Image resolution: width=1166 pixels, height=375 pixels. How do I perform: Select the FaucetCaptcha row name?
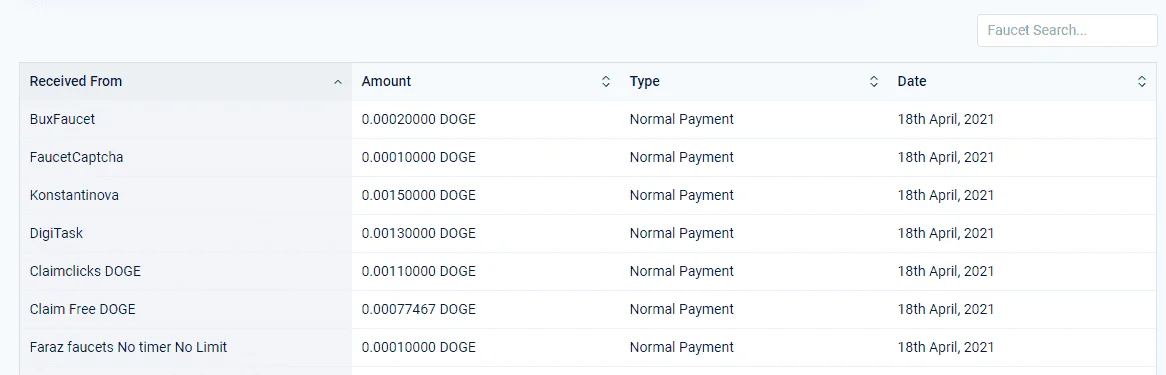(77, 157)
